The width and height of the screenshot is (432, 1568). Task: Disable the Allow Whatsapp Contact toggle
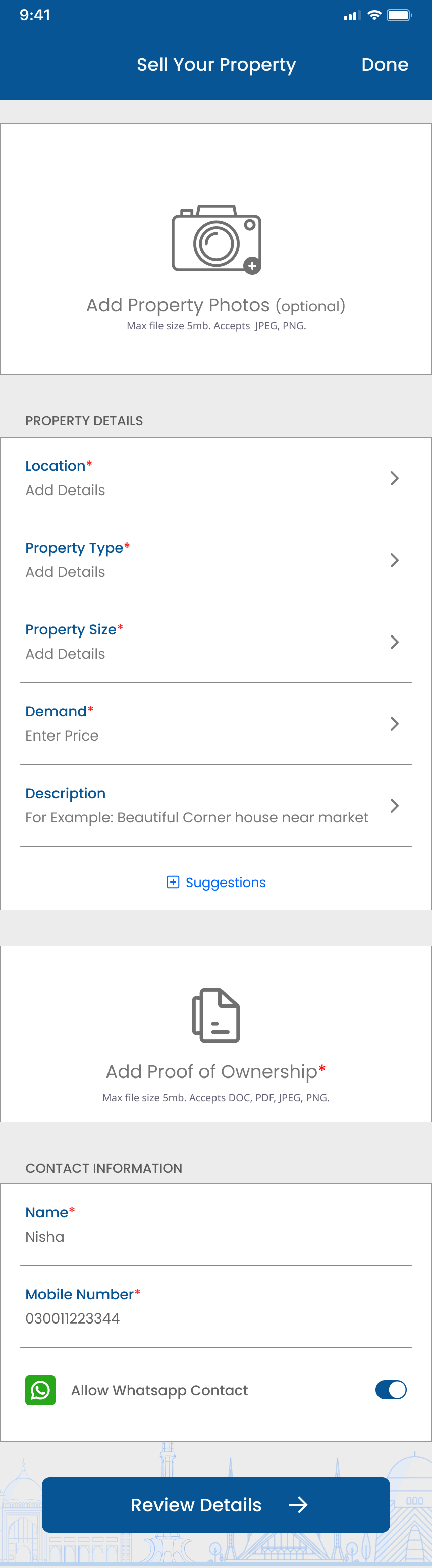(x=391, y=1390)
